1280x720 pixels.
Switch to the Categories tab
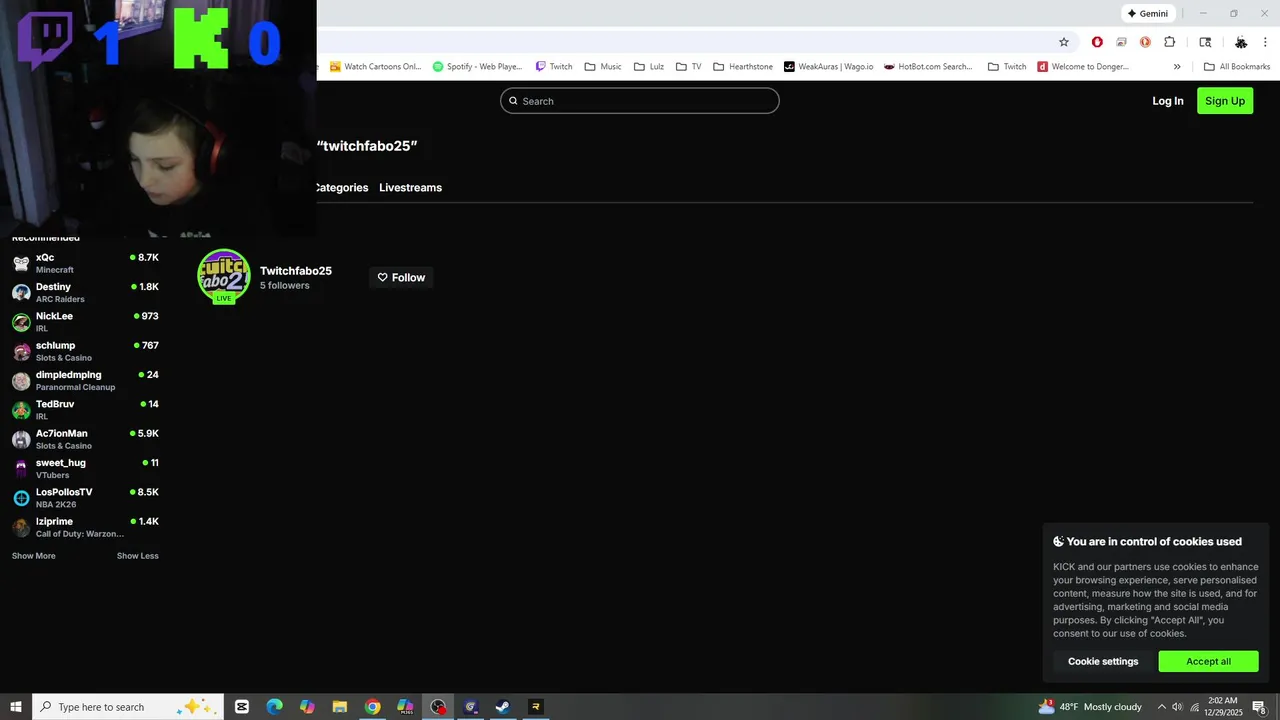pos(342,188)
